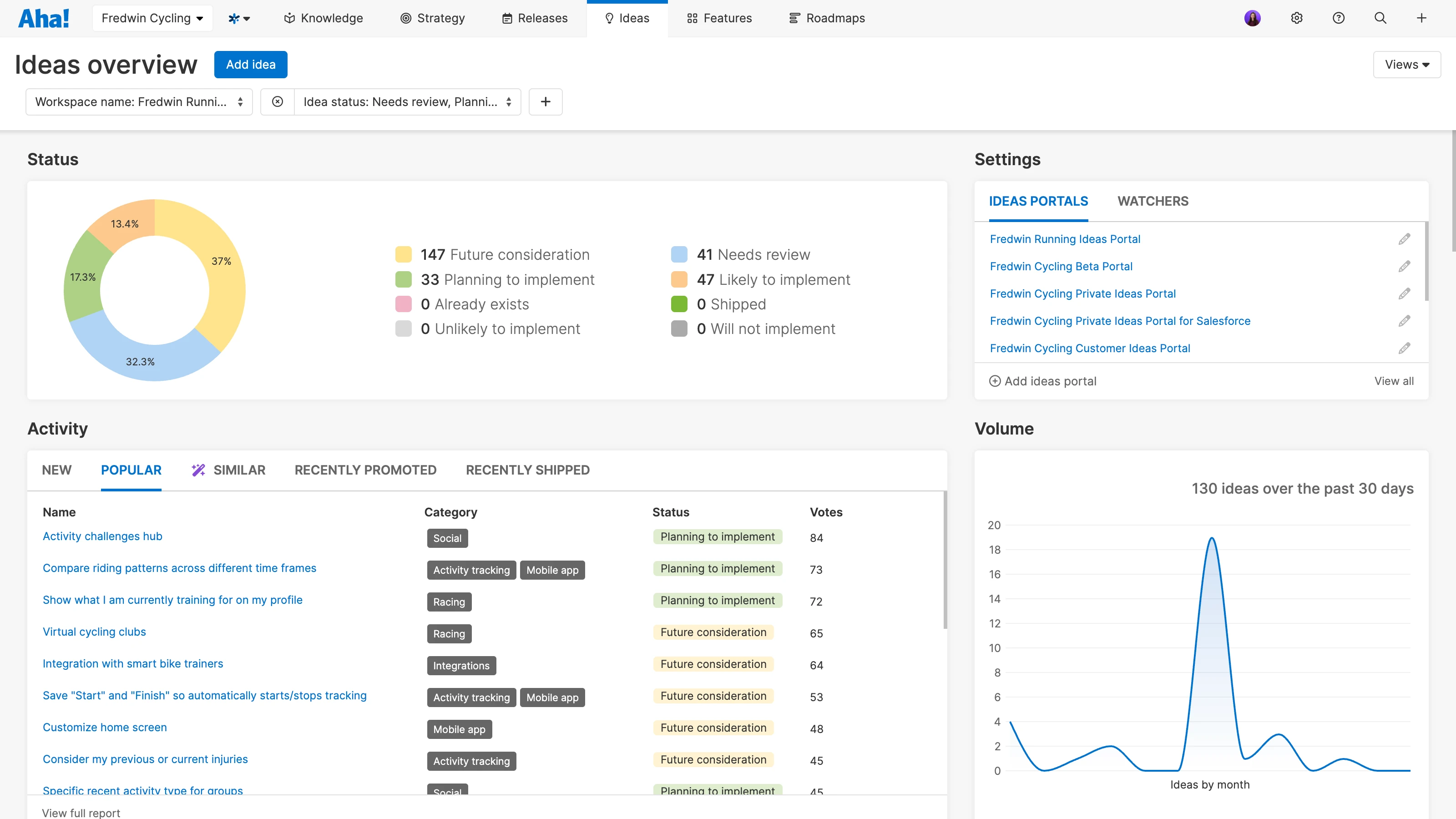The image size is (1456, 819).
Task: Open the Activity challenges hub idea
Action: point(102,536)
